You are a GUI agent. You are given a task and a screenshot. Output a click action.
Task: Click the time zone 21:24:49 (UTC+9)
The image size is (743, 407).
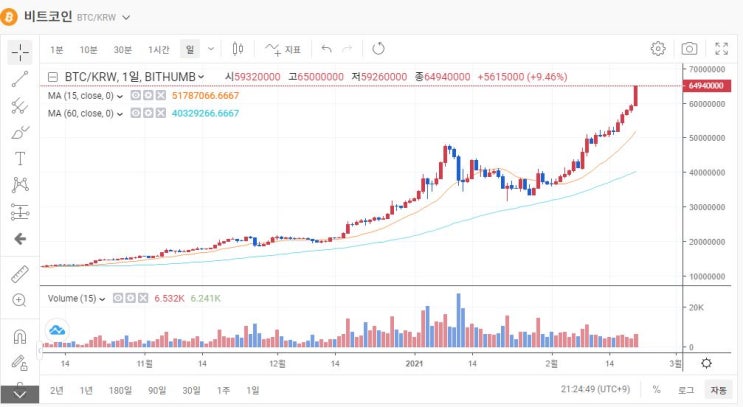tap(595, 389)
